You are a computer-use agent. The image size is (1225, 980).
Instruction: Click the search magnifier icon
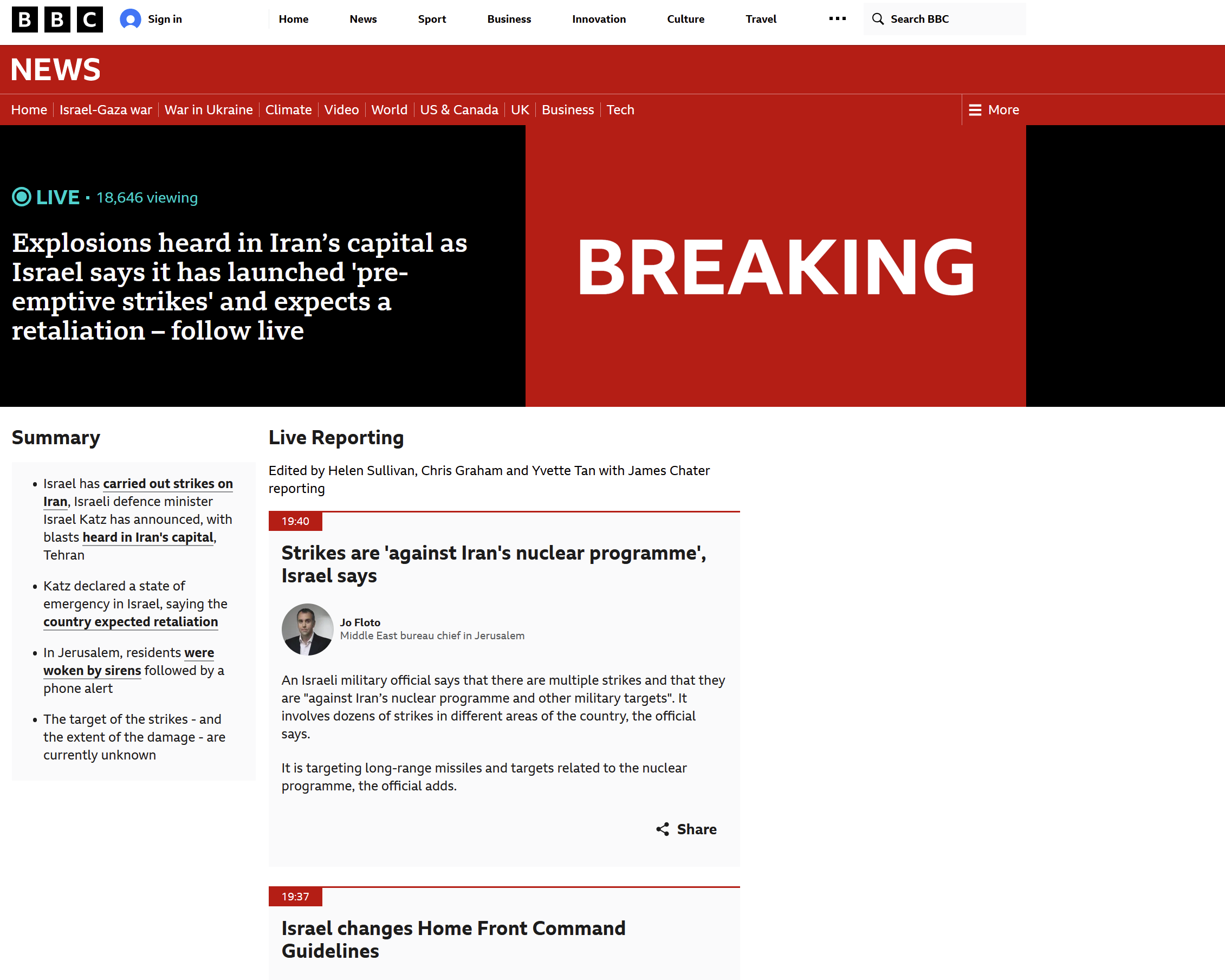(878, 20)
